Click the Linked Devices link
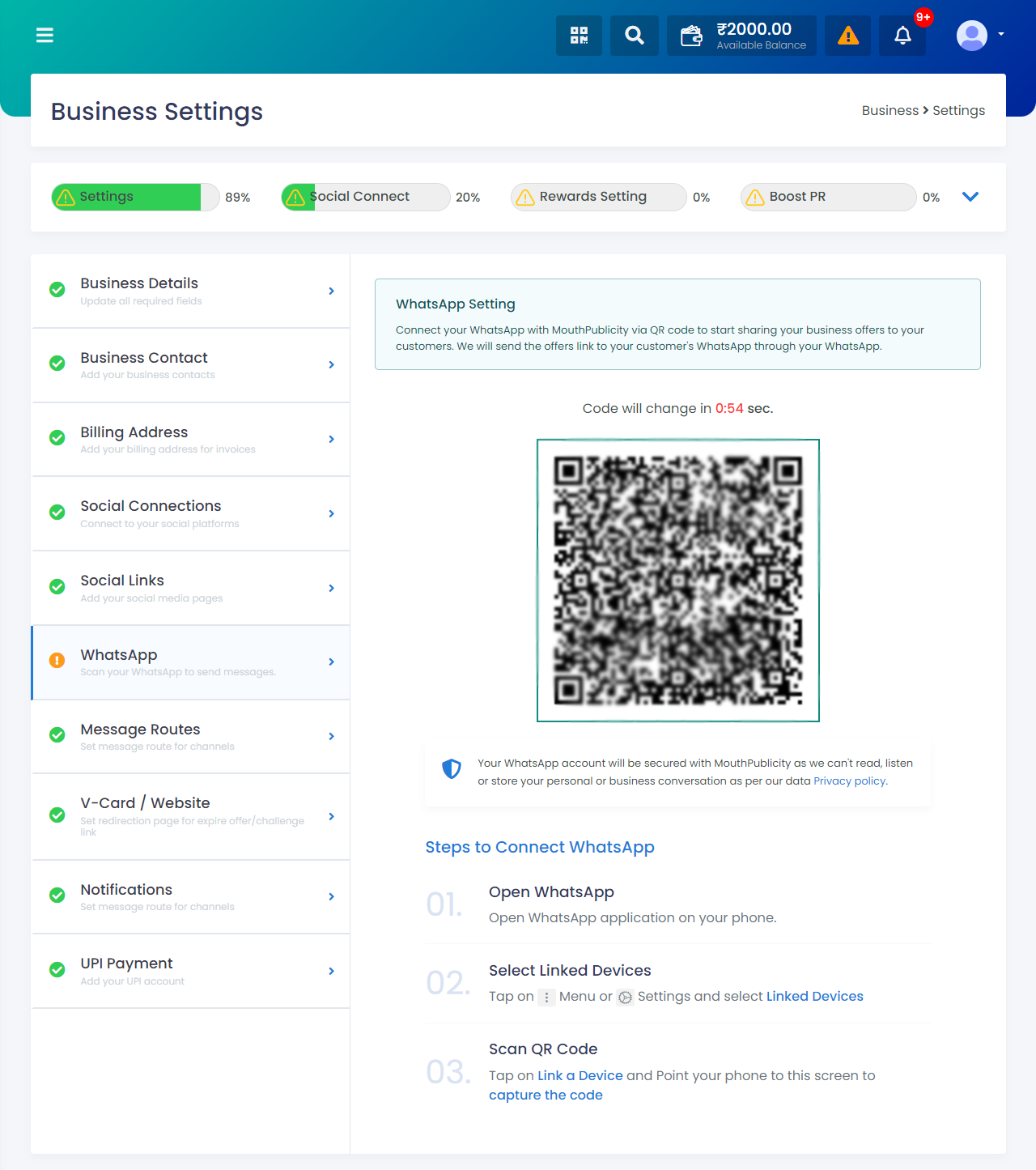 pos(814,996)
